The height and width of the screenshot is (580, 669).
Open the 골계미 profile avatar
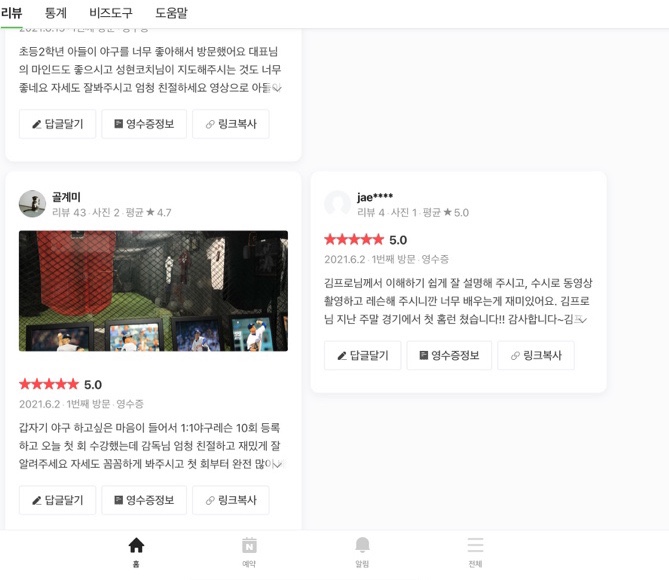click(32, 204)
